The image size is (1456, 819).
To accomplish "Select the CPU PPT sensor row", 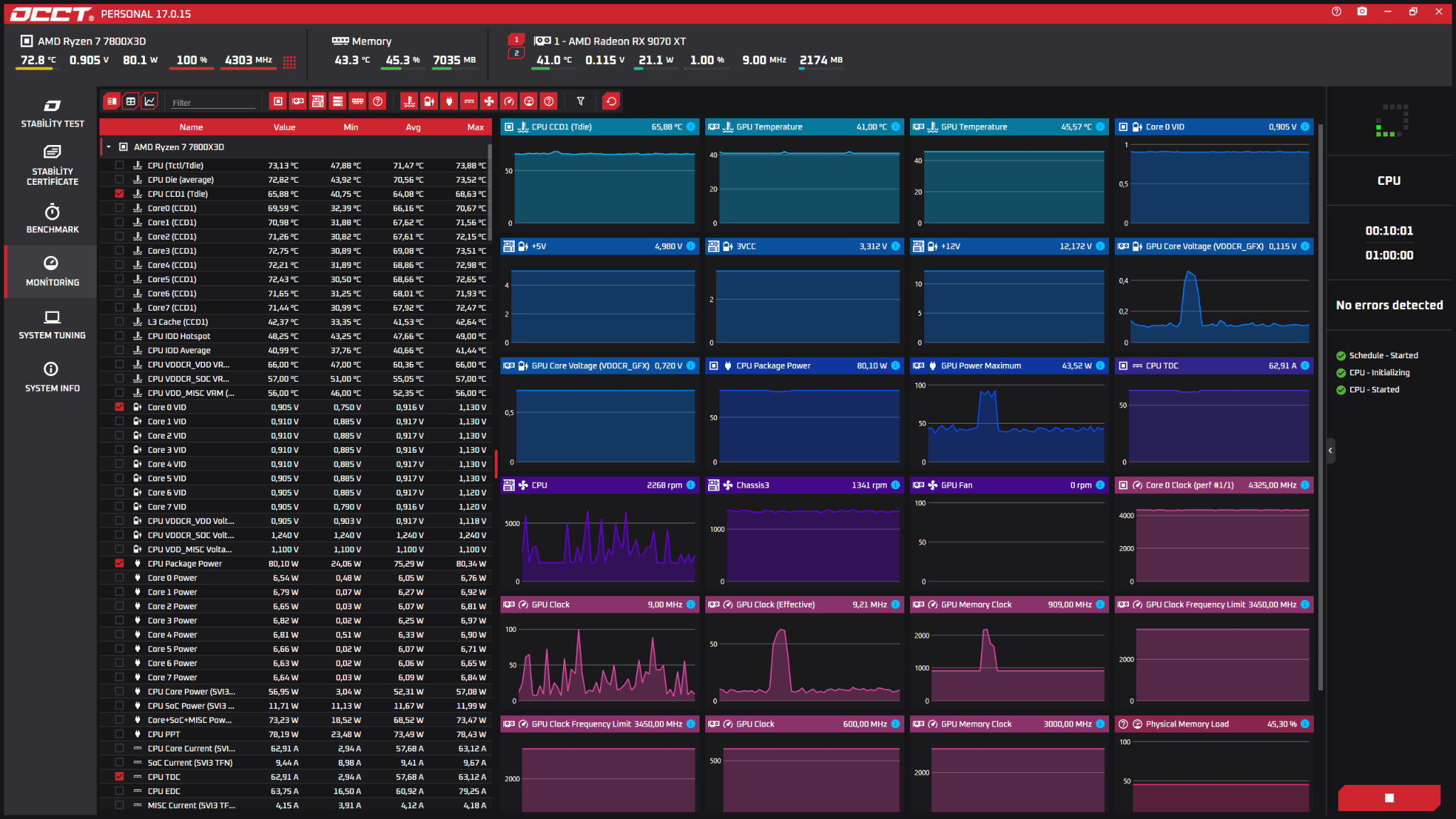I will (x=295, y=734).
